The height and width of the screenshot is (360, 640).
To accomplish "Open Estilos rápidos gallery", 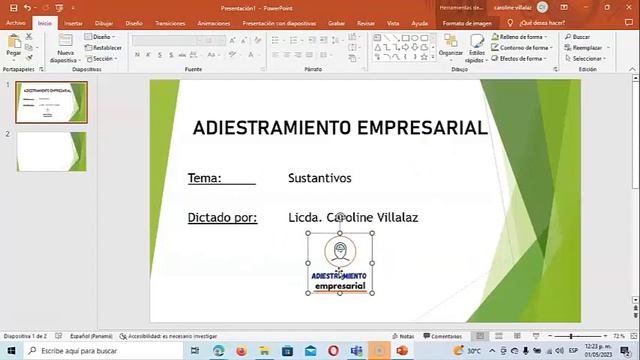I will 476,48.
